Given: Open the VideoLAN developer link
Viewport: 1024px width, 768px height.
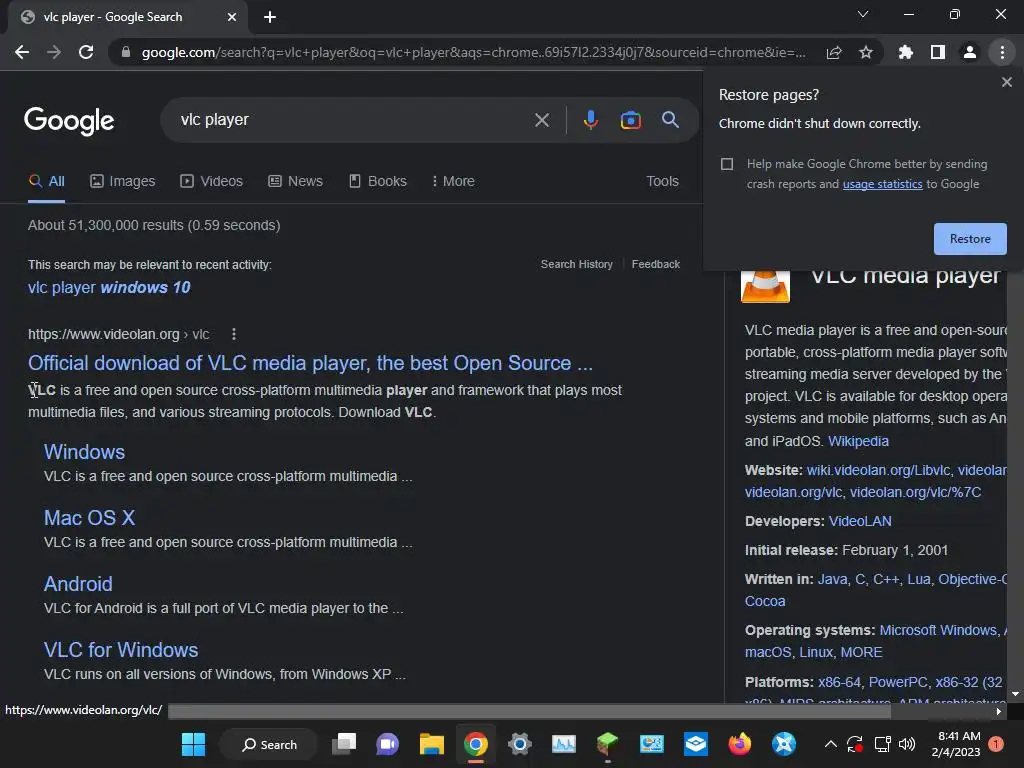Looking at the screenshot, I should point(860,521).
